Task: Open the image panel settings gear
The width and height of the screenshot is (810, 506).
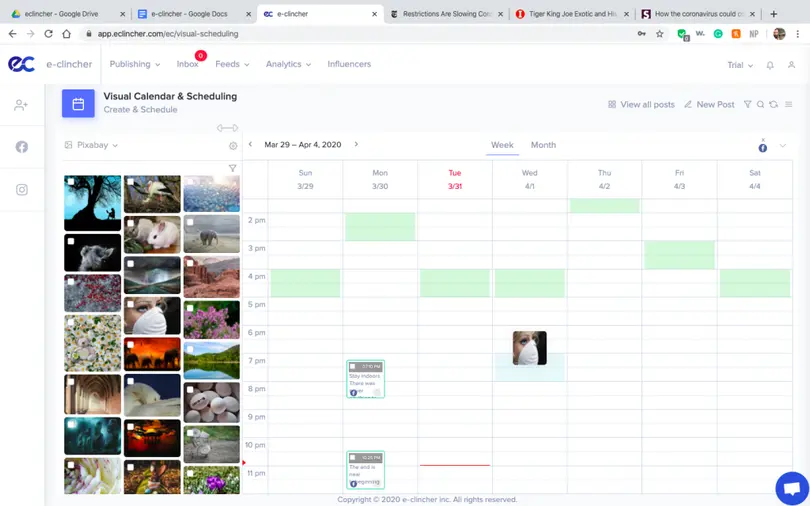Action: point(233,146)
